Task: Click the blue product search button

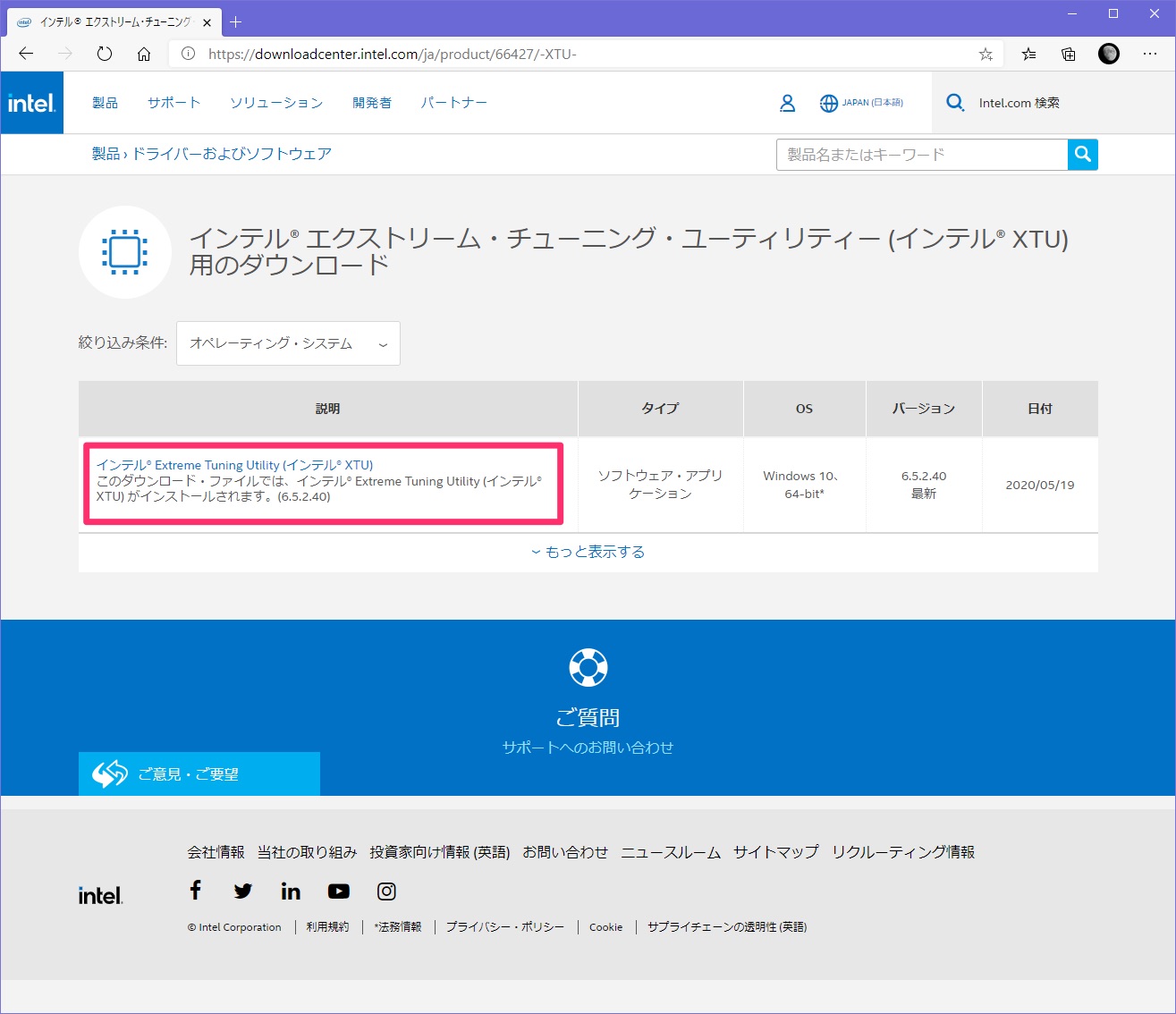Action: 1083,155
